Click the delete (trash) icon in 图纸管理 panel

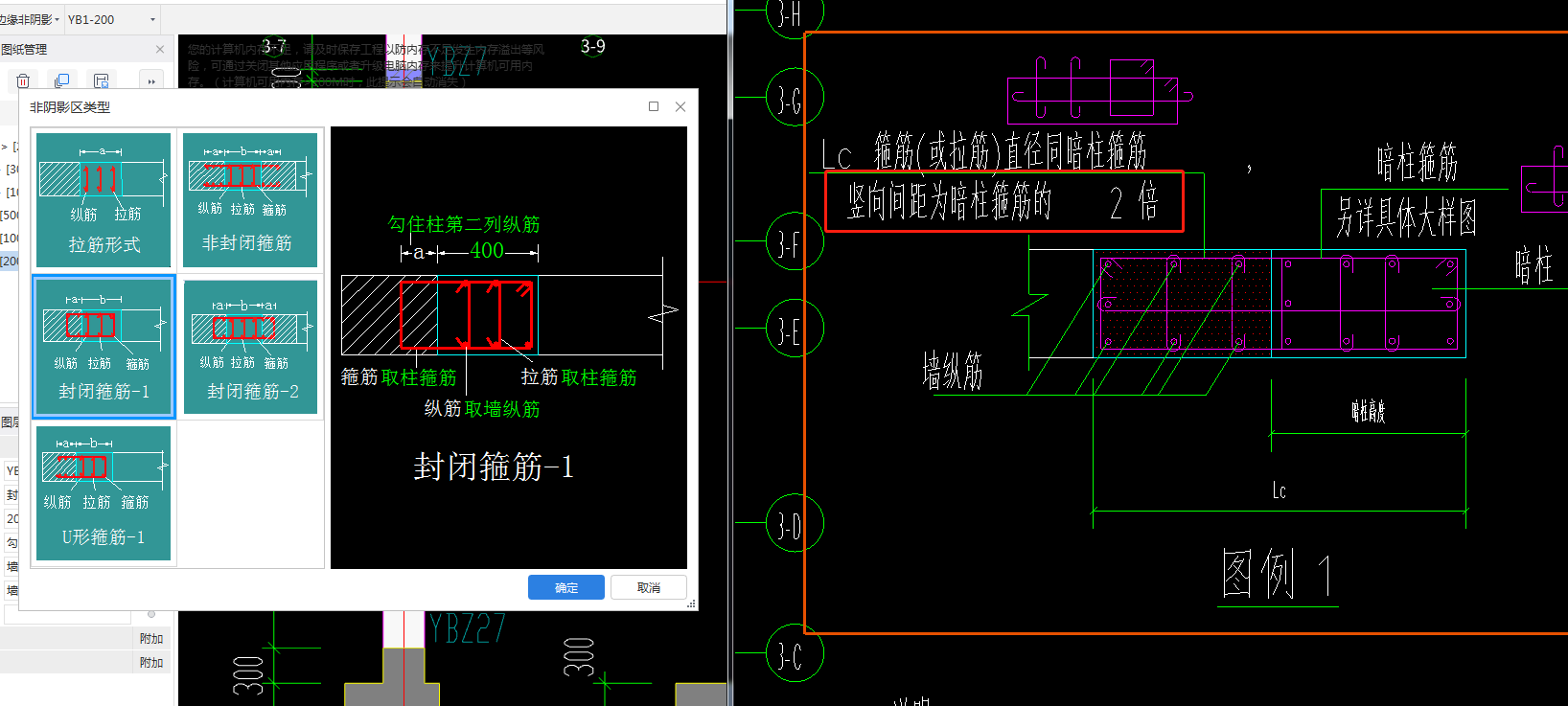[x=23, y=80]
